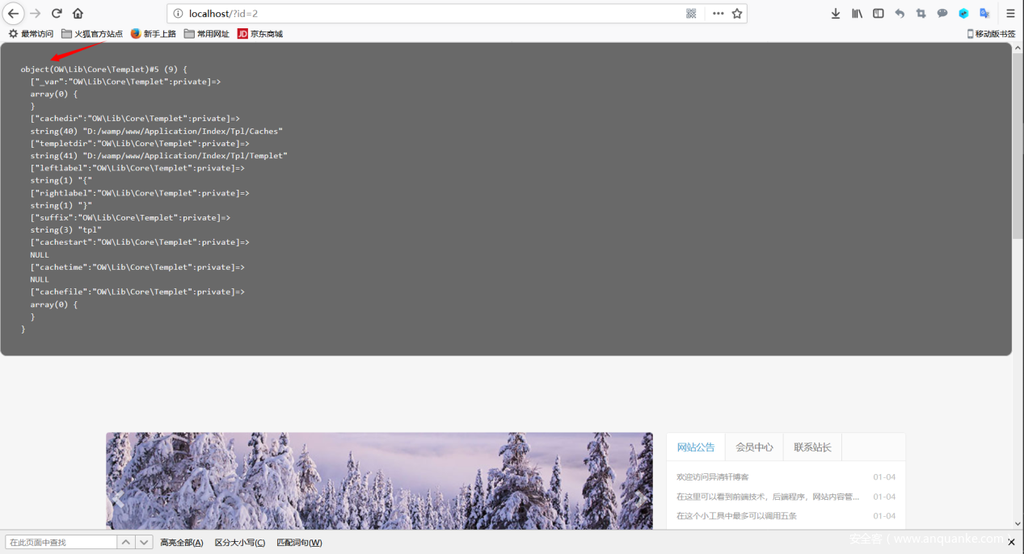Screen dimensions: 1024x554
Task: Open the Firefox hamburger menu
Action: [1010, 13]
